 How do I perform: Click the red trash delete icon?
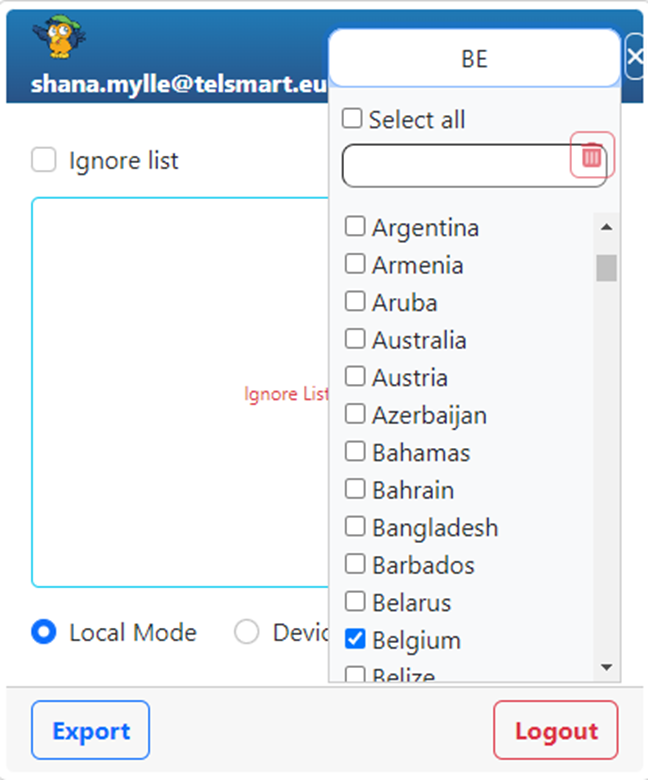(x=592, y=156)
